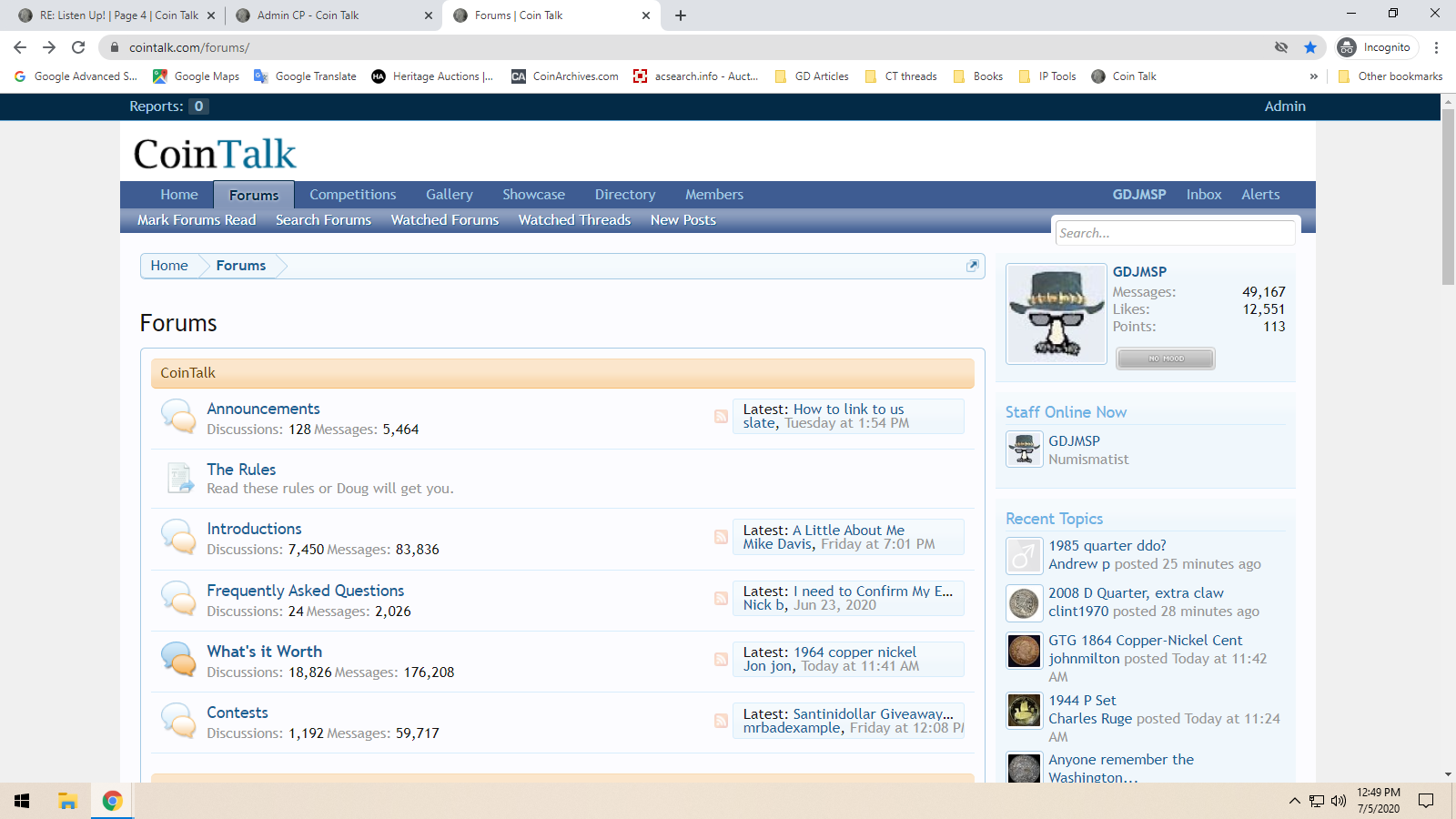This screenshot has width=1456, height=819.
Task: Close the Forums | Coin Talk tab
Action: click(646, 15)
